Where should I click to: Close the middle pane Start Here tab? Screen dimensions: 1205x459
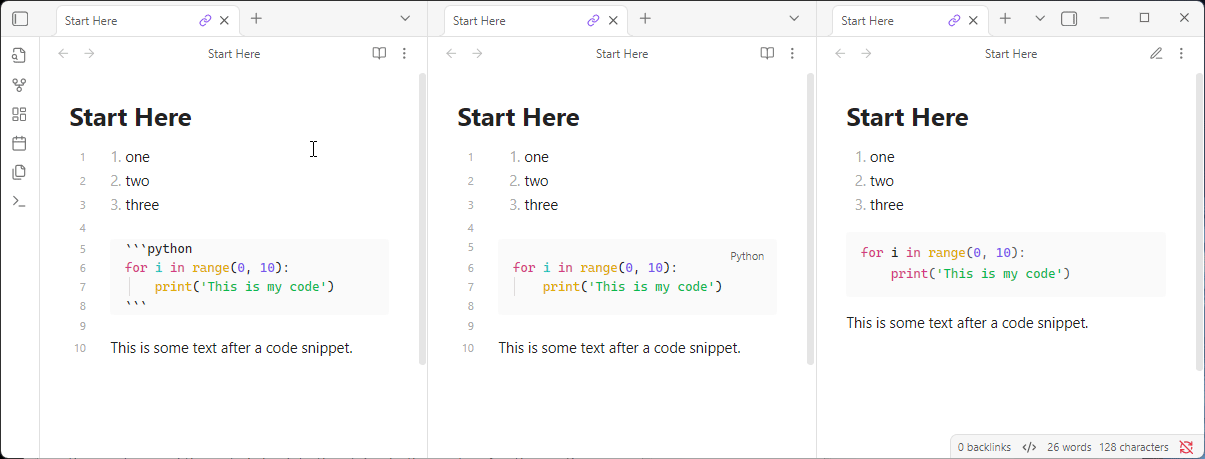click(612, 20)
